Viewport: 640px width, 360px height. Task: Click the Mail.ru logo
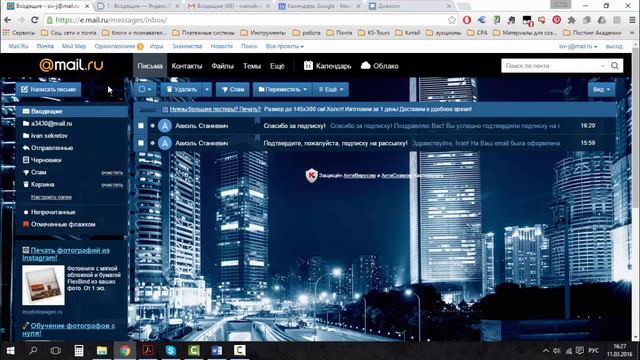[71, 65]
